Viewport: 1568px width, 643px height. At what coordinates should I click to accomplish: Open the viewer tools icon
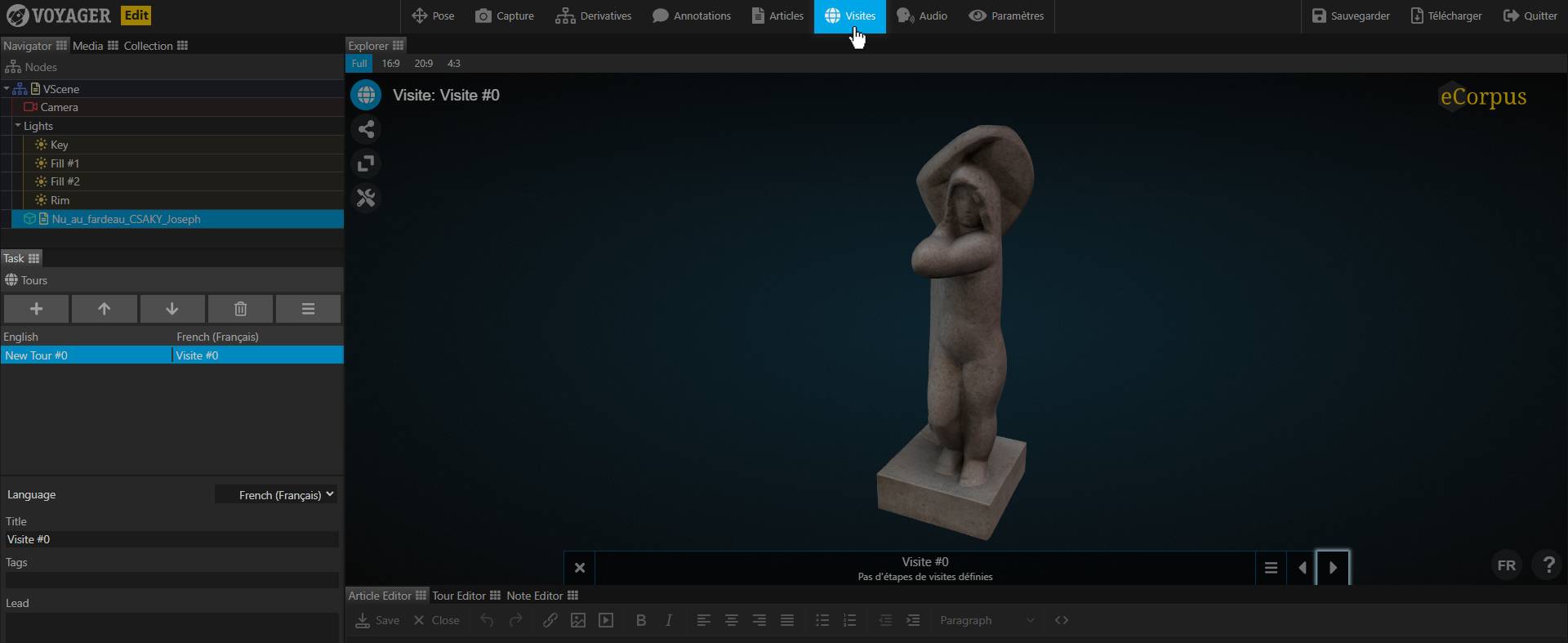point(366,198)
